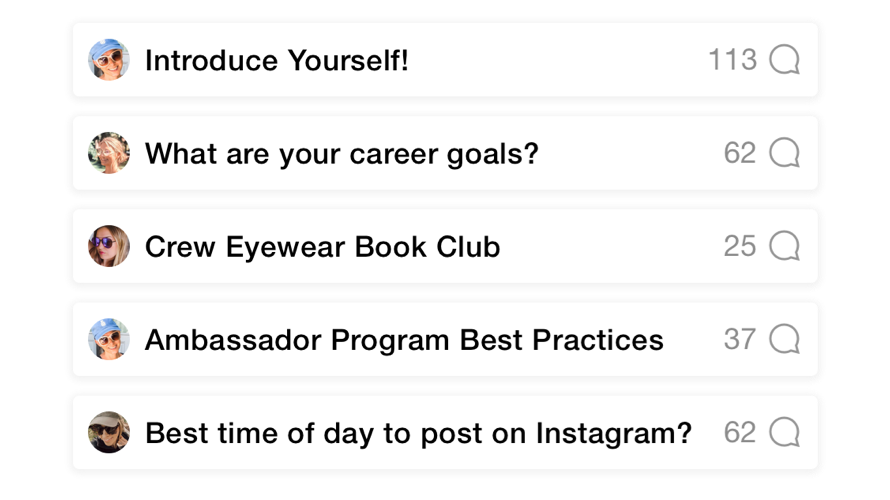The width and height of the screenshot is (890, 500).
Task: Open the Introduce Yourself! discussion
Action: click(x=277, y=61)
